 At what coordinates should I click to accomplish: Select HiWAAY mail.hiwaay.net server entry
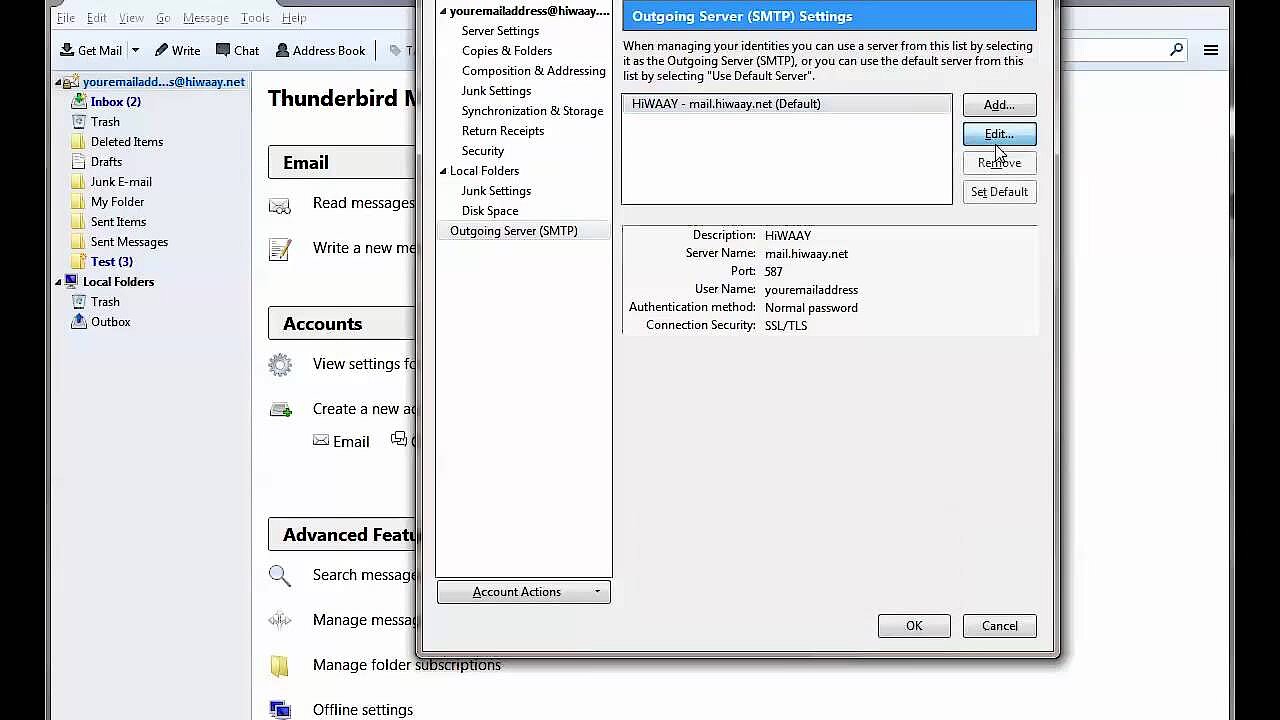726,104
